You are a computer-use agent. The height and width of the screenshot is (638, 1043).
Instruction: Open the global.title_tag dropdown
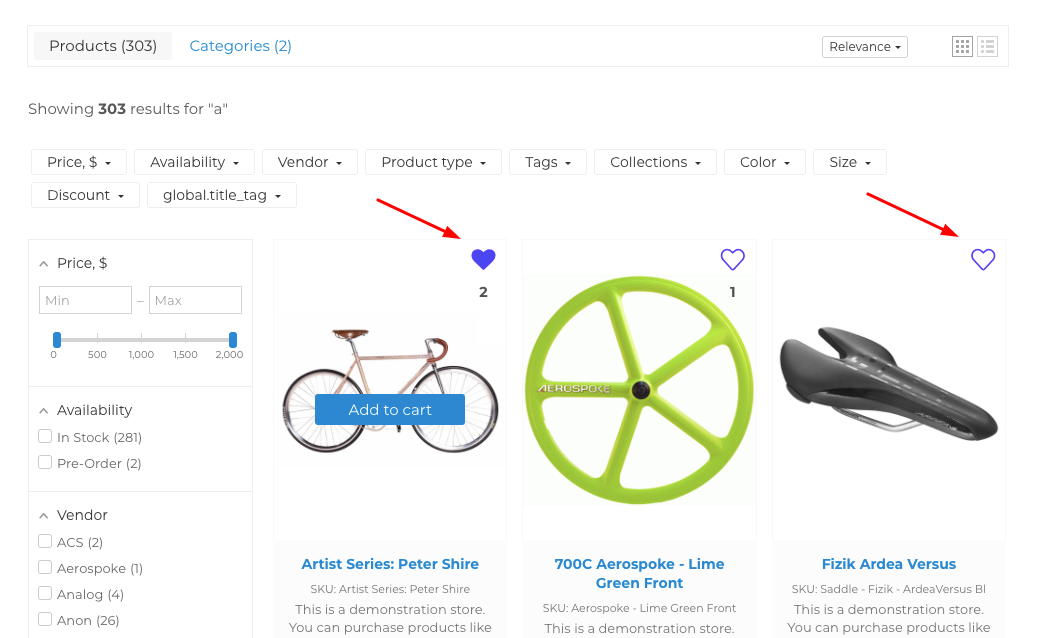tap(222, 195)
